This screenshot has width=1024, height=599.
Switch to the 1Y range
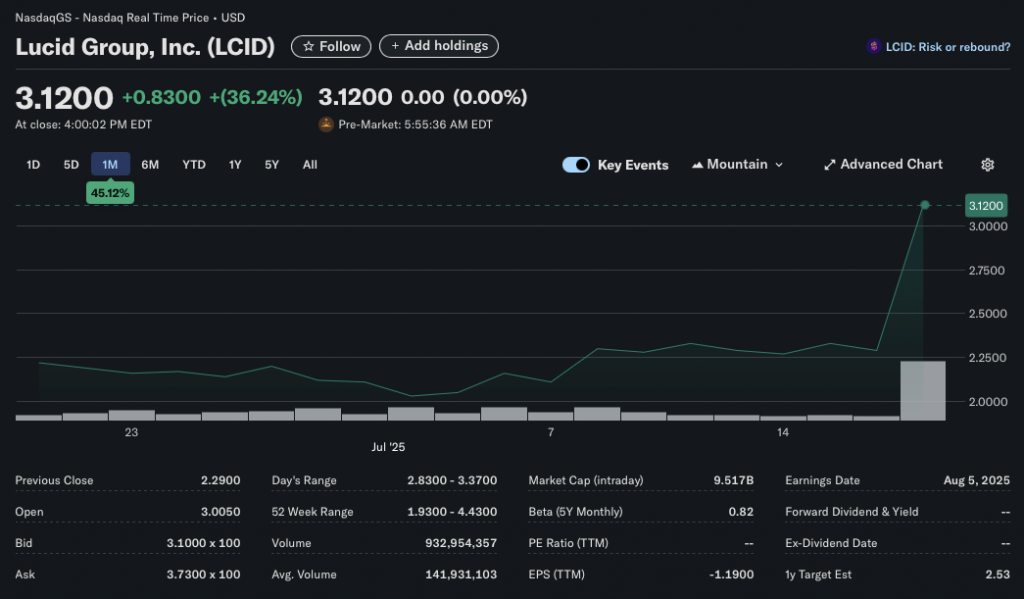tap(235, 165)
